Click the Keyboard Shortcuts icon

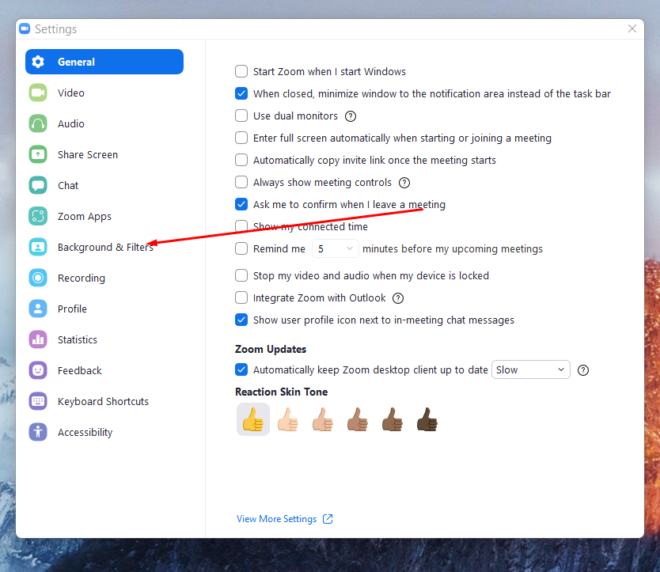click(x=38, y=401)
